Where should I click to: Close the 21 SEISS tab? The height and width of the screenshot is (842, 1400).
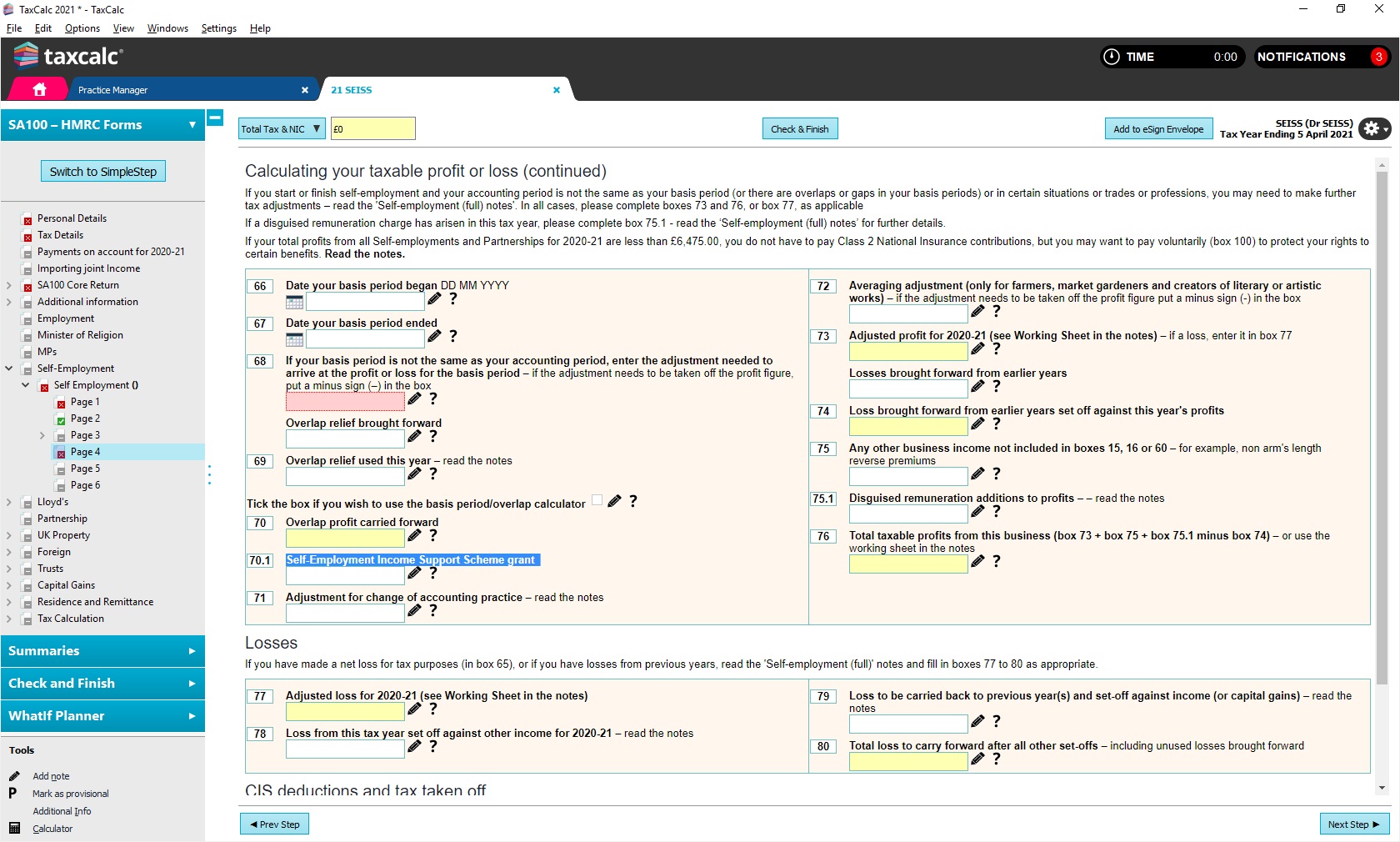click(557, 90)
